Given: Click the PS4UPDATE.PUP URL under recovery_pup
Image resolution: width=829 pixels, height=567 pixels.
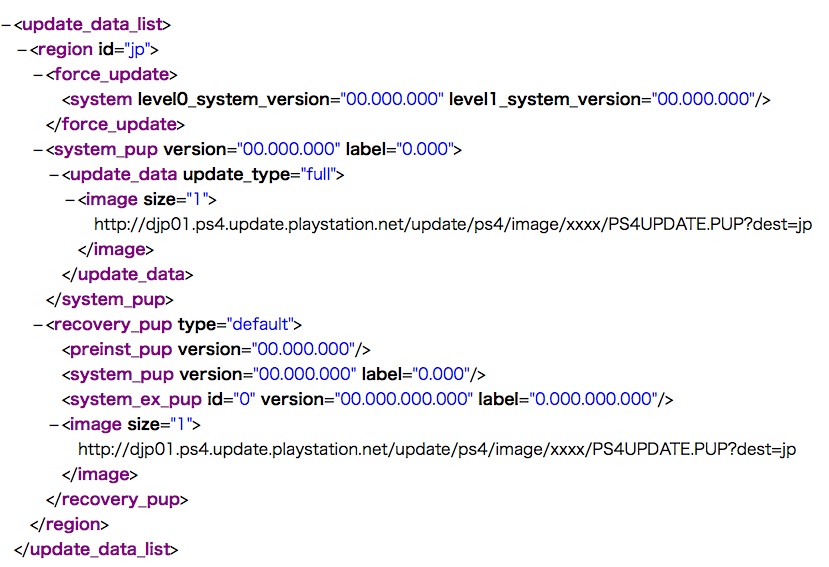Looking at the screenshot, I should 437,449.
